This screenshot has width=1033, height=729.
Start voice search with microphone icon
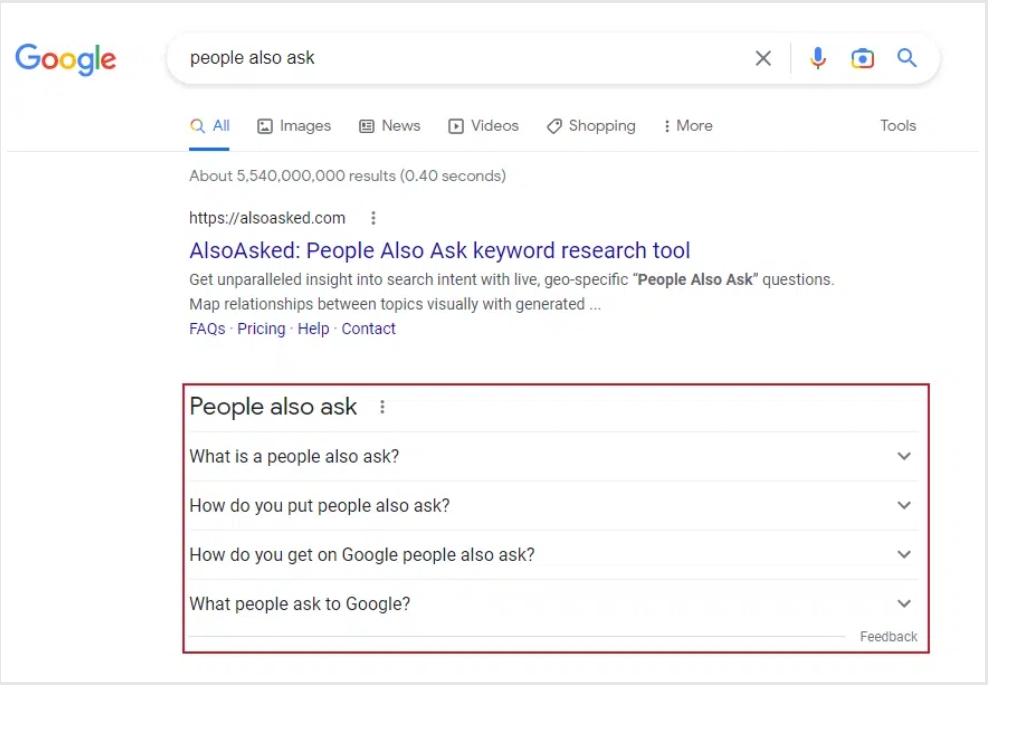818,59
